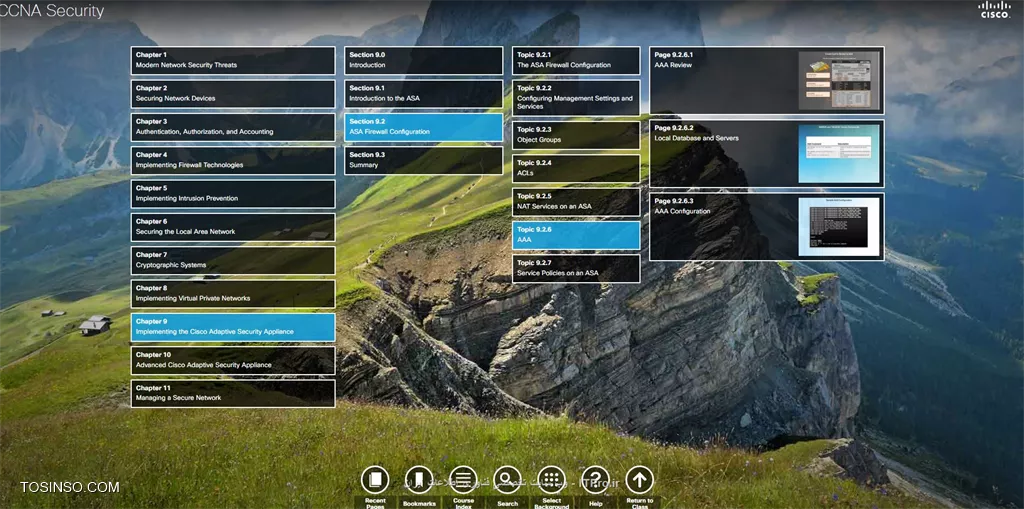The height and width of the screenshot is (509, 1024).
Task: Open Chapter 3 Authentication, Authorization, and Accounting
Action: point(233,127)
